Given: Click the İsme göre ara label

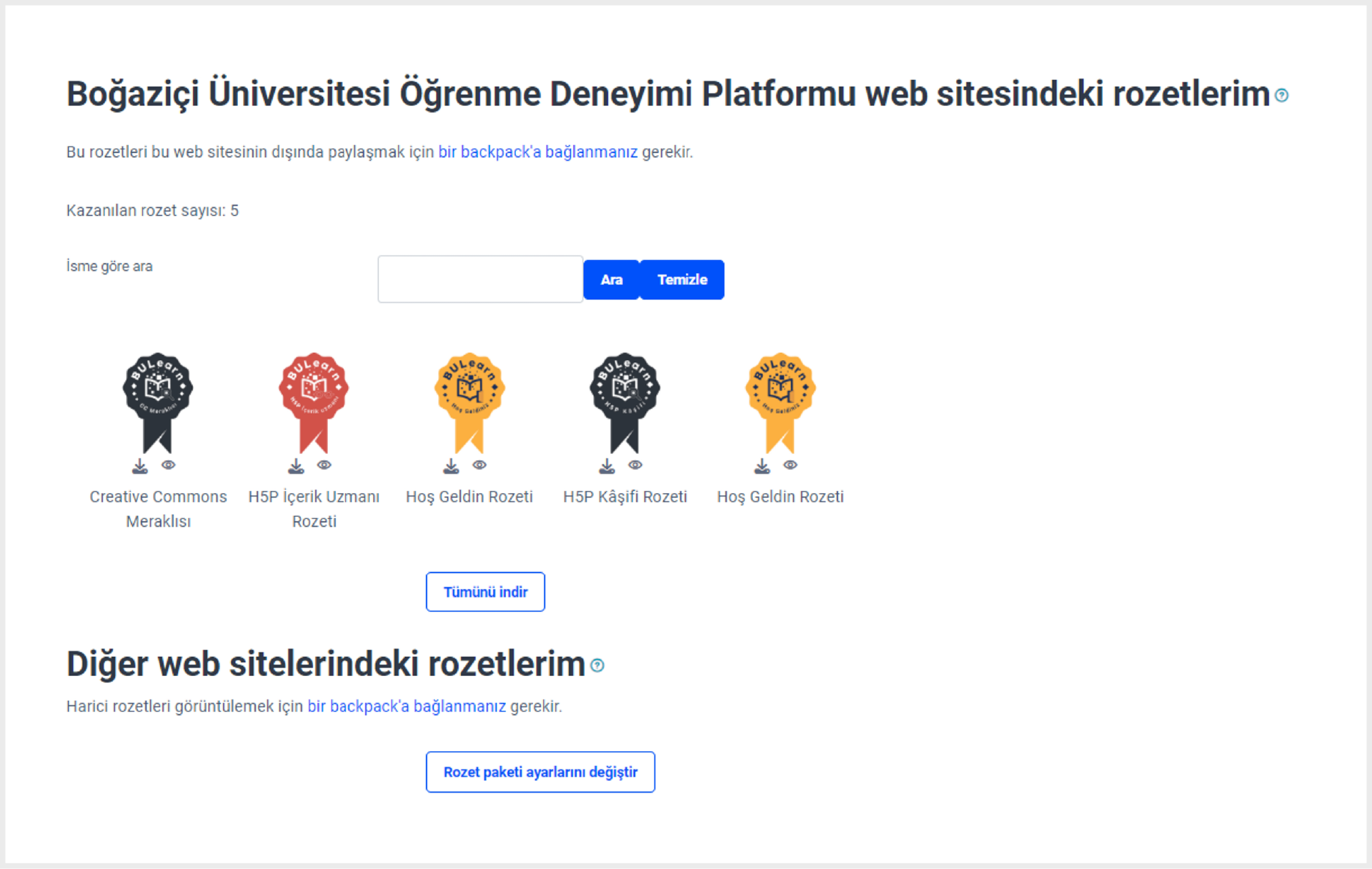Looking at the screenshot, I should click(109, 266).
